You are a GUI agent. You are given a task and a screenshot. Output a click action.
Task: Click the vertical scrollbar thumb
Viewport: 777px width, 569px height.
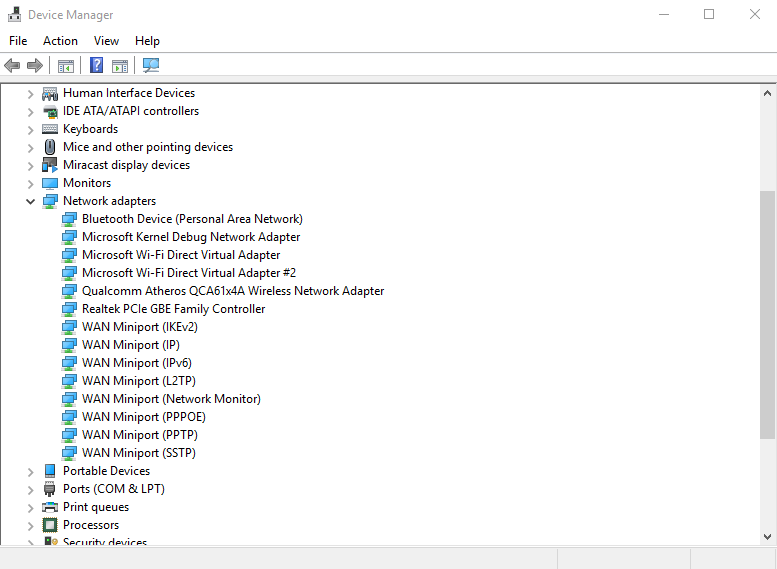coord(768,315)
